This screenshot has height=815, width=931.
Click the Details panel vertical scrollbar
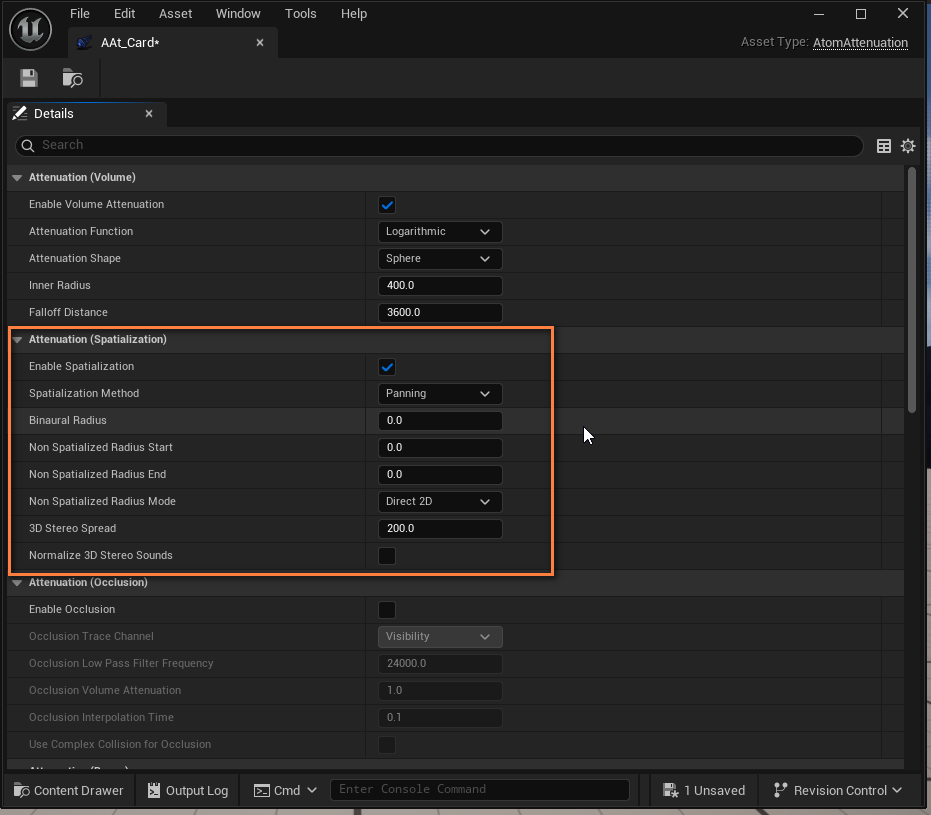tap(912, 290)
